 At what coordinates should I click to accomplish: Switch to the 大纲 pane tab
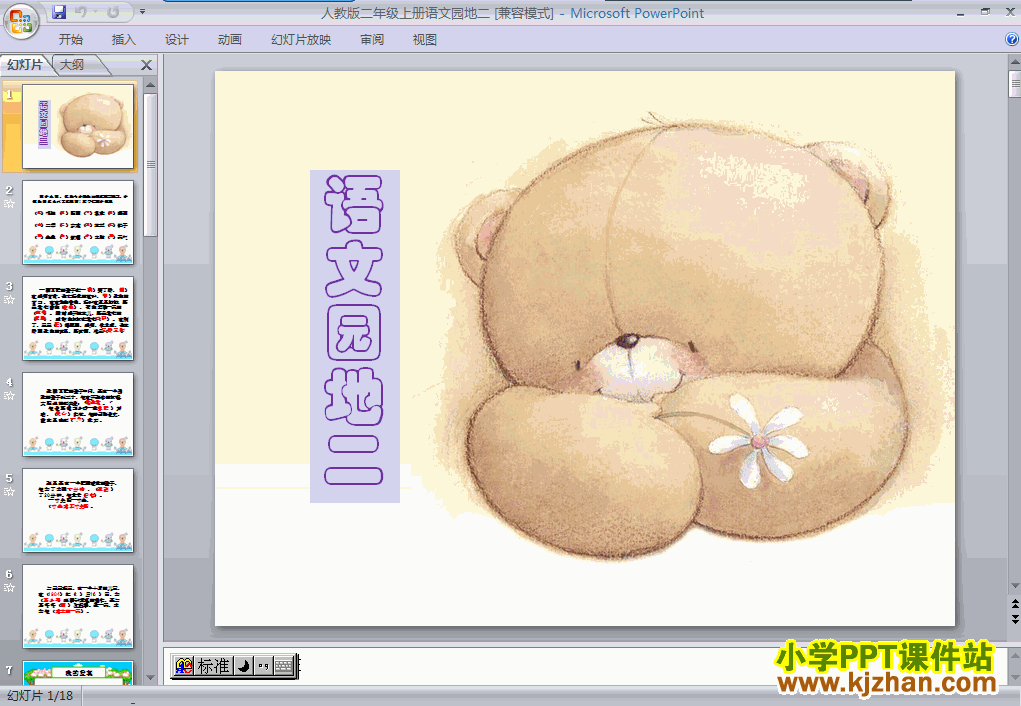[72, 64]
